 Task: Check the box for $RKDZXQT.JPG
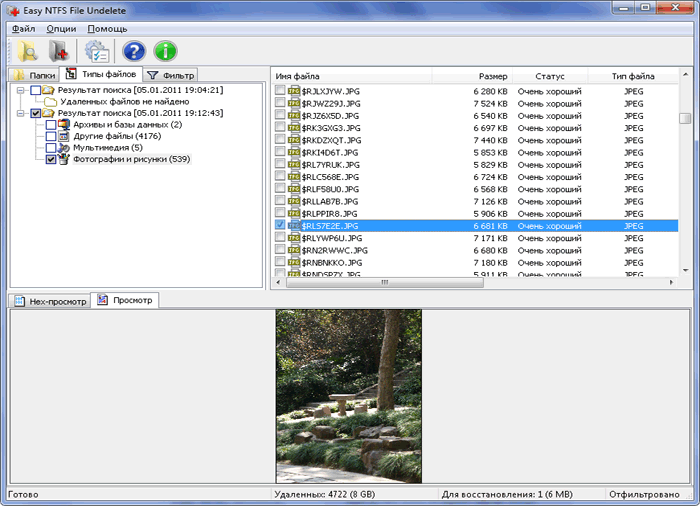tap(279, 139)
